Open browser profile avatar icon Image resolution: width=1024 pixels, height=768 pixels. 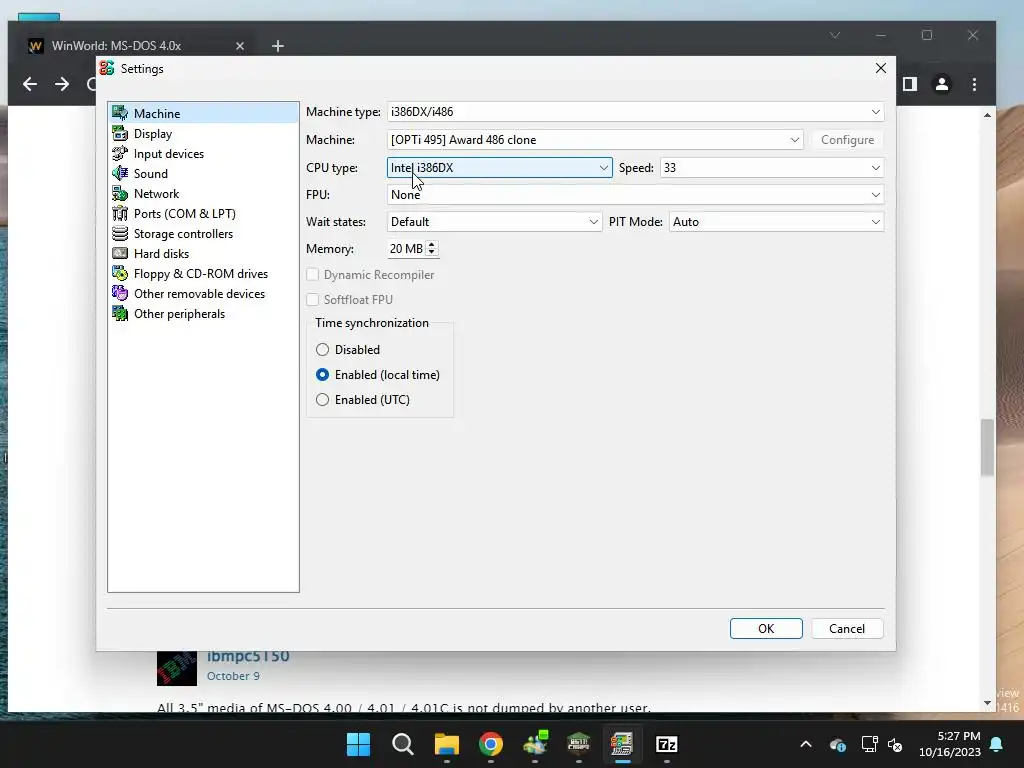click(942, 84)
